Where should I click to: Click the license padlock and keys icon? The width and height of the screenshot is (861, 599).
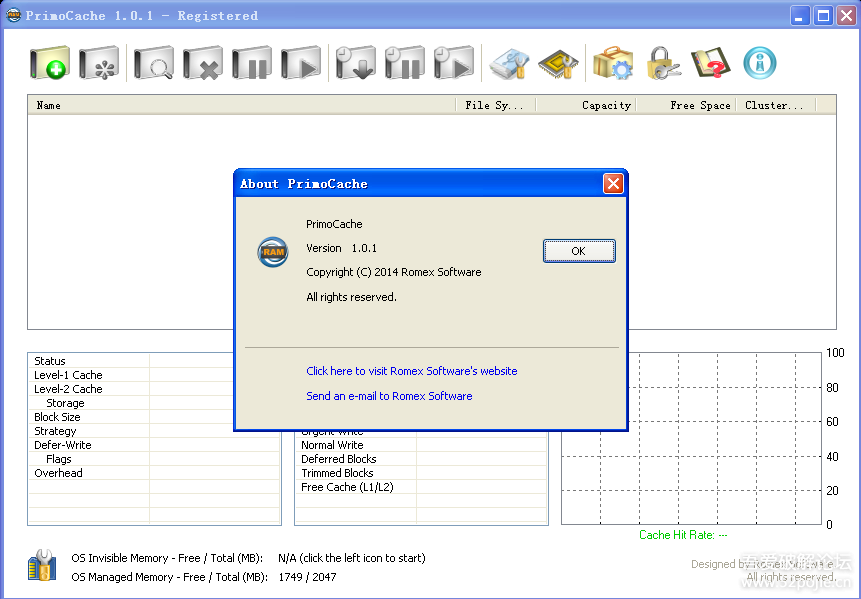click(x=663, y=64)
